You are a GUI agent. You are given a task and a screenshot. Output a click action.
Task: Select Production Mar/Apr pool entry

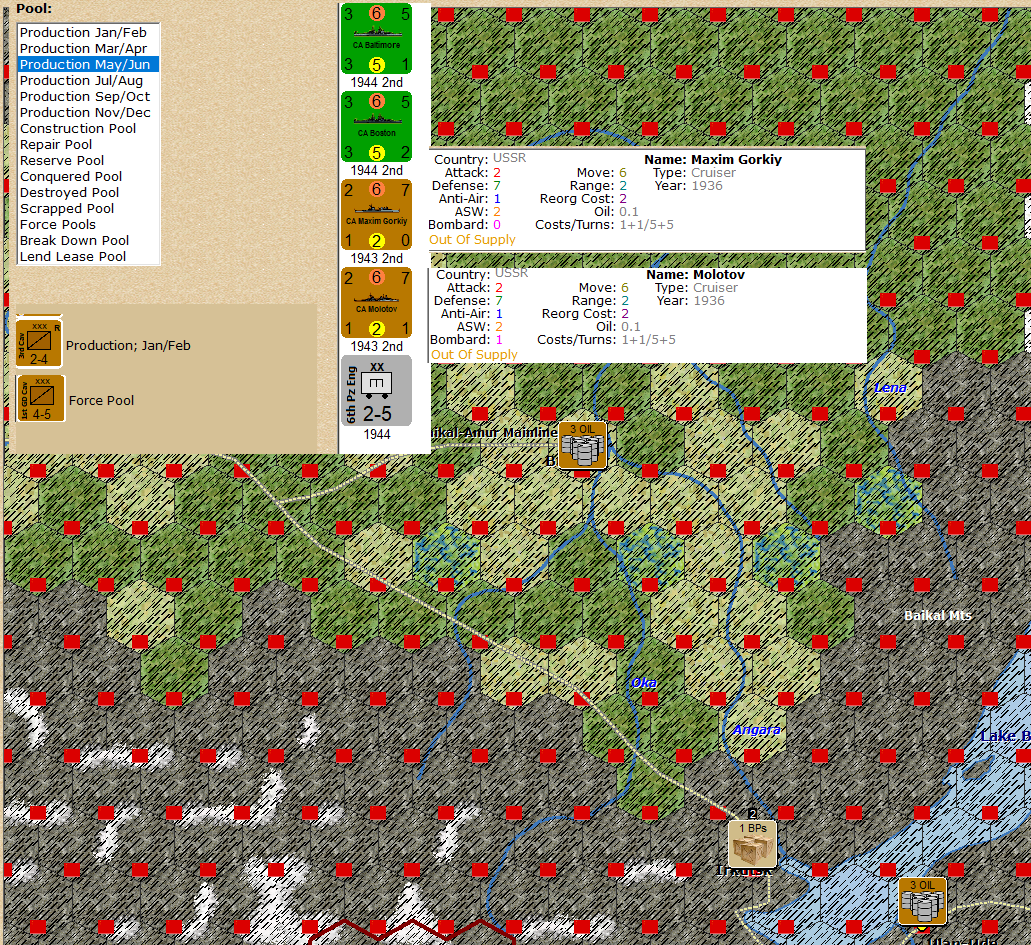tap(88, 49)
